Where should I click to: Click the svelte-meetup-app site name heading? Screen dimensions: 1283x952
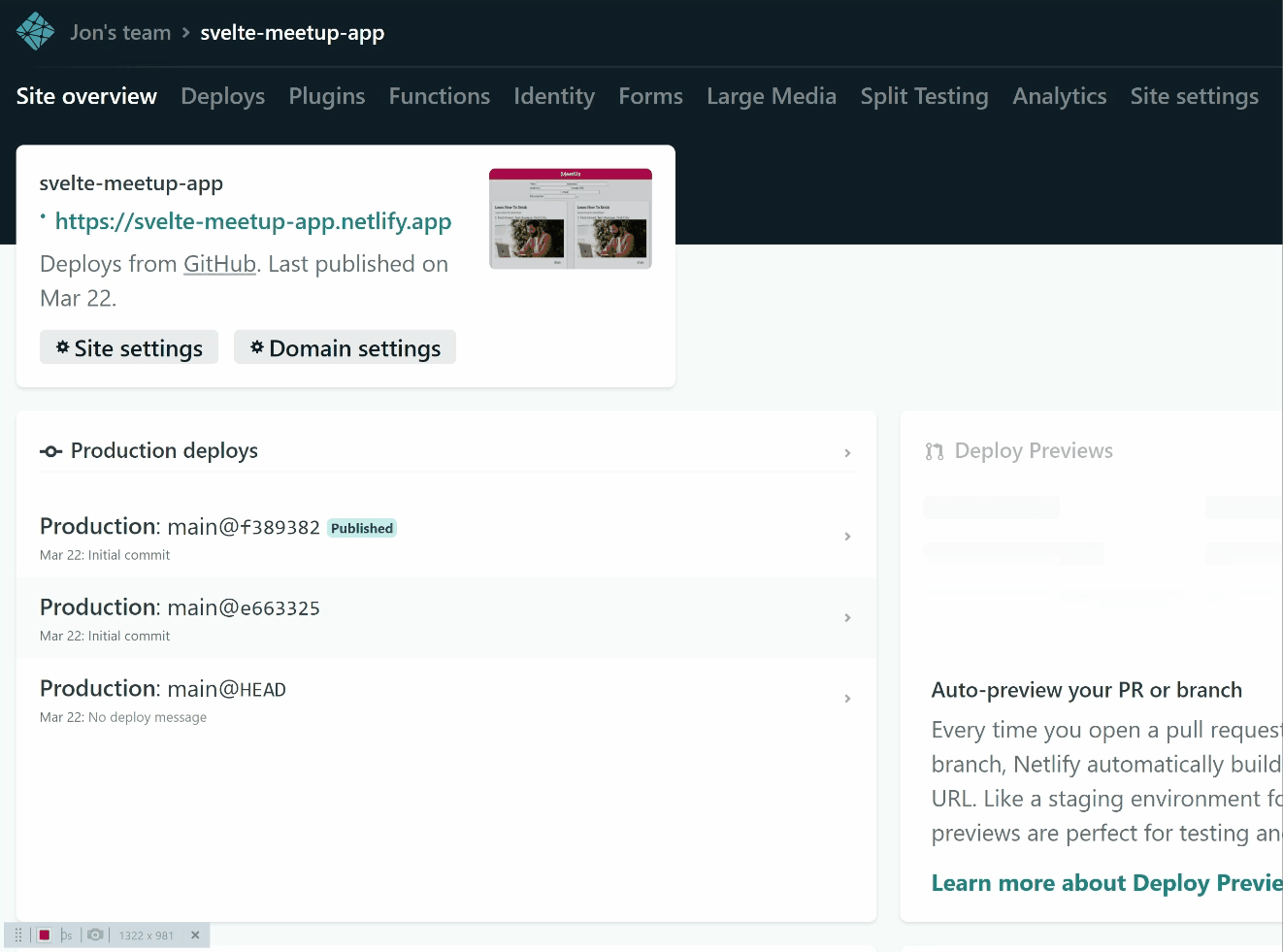click(131, 182)
